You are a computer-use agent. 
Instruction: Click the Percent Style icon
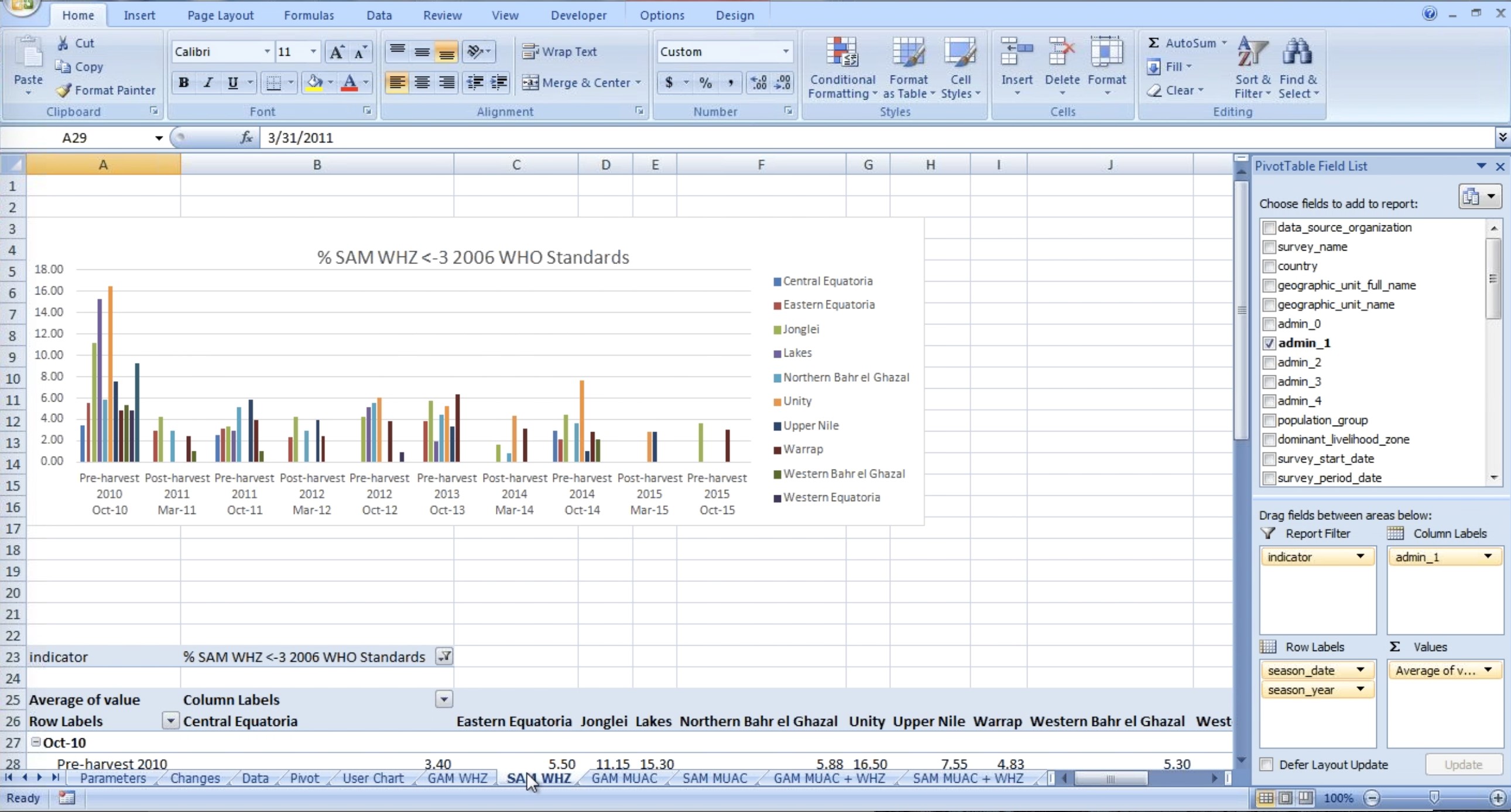click(705, 83)
